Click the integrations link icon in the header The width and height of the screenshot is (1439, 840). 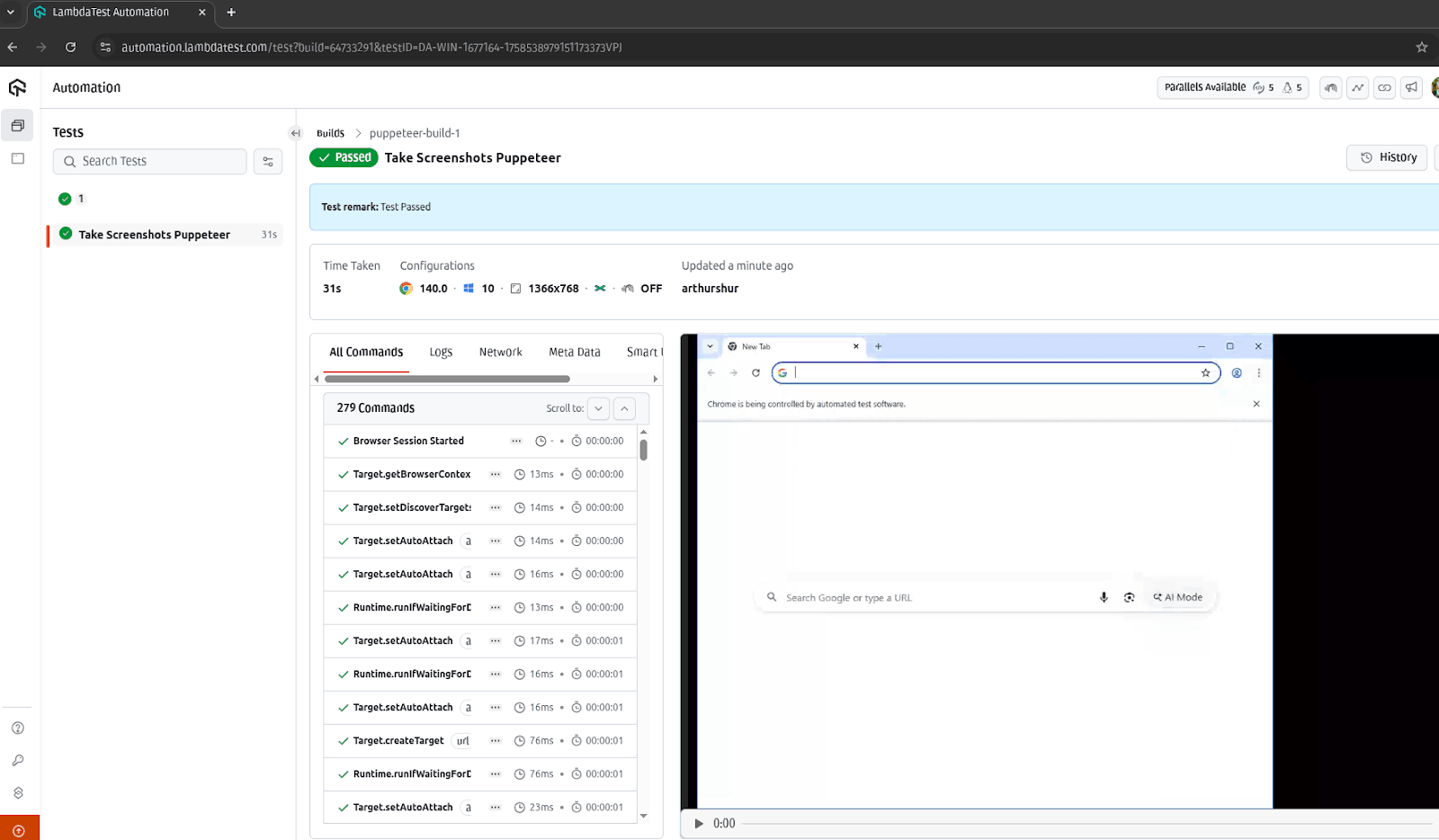(x=1384, y=87)
